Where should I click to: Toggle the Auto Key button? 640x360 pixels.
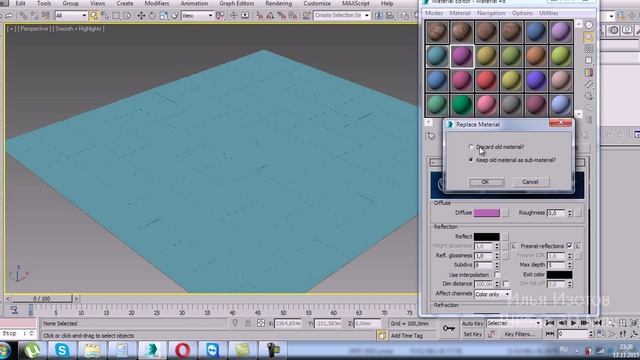coord(472,323)
